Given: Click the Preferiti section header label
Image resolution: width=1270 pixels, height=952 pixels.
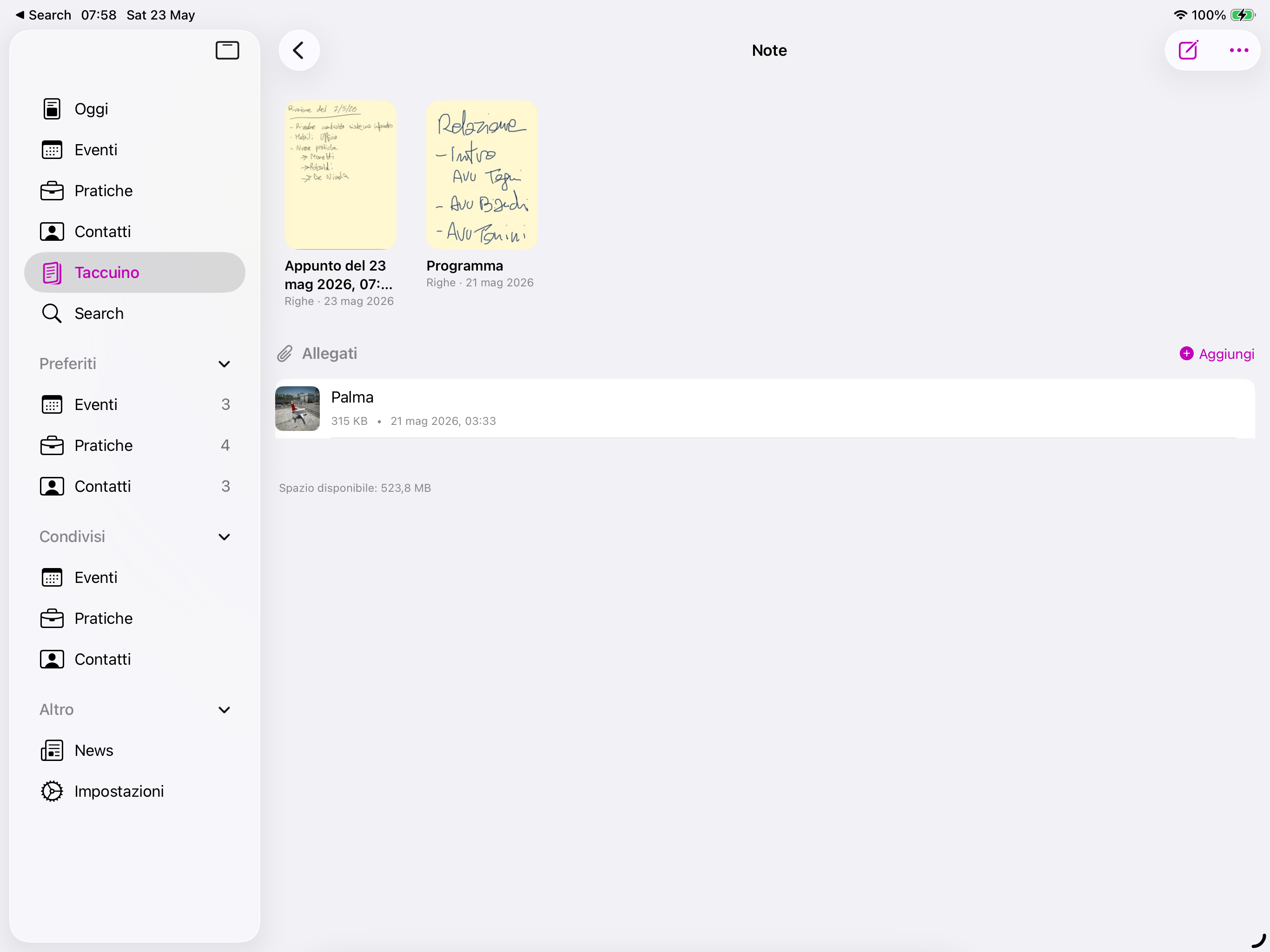Looking at the screenshot, I should [x=68, y=364].
